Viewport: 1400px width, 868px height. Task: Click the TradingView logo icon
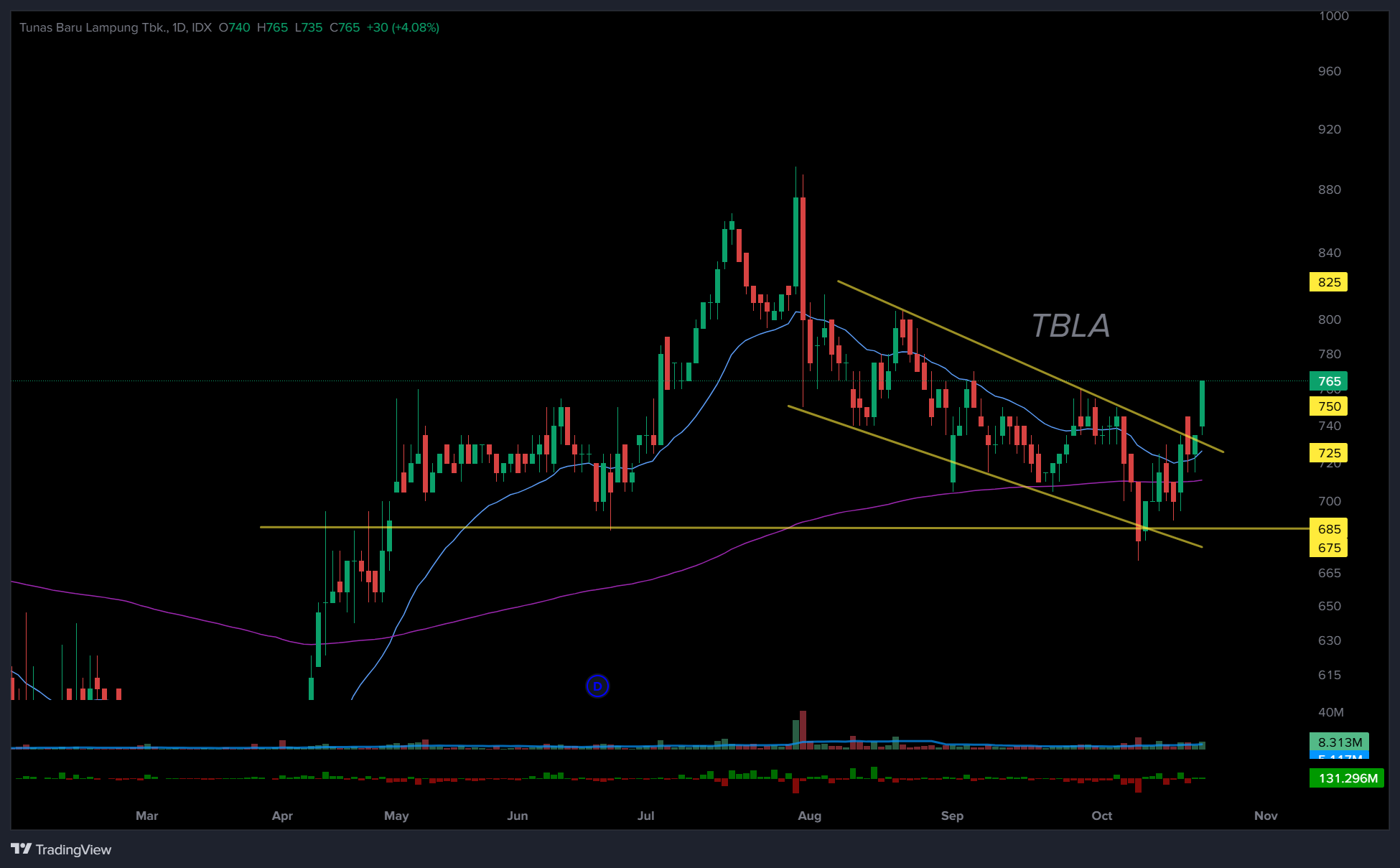(22, 849)
